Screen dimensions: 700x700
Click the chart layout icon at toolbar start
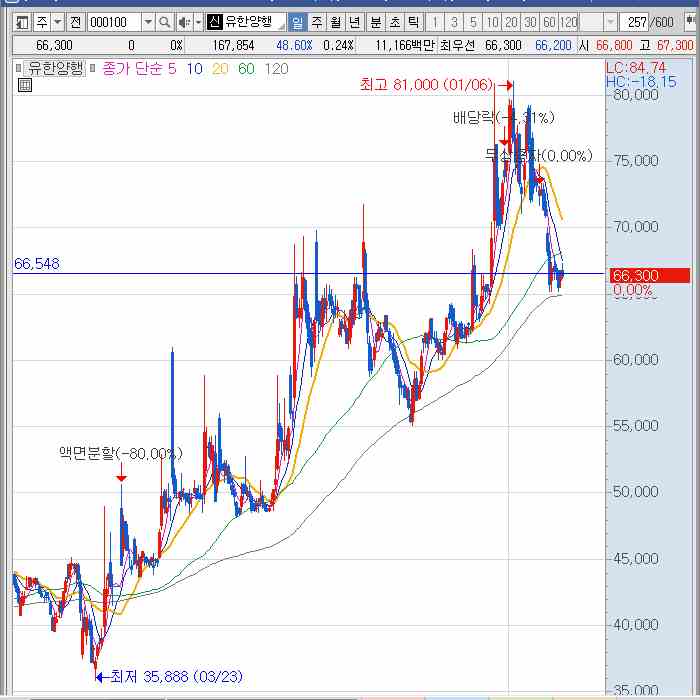(x=21, y=22)
